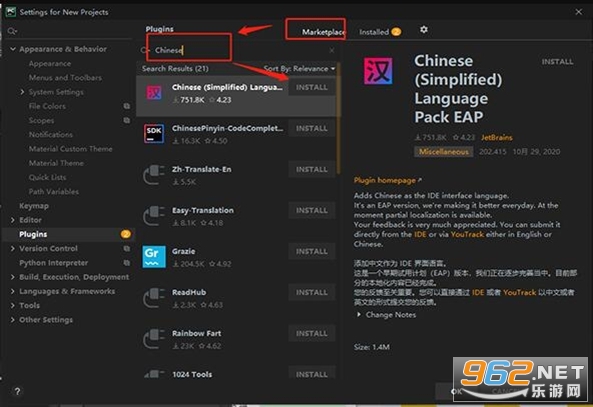Click the Rainbow Fart plugin icon
The image size is (593, 407).
[x=154, y=339]
